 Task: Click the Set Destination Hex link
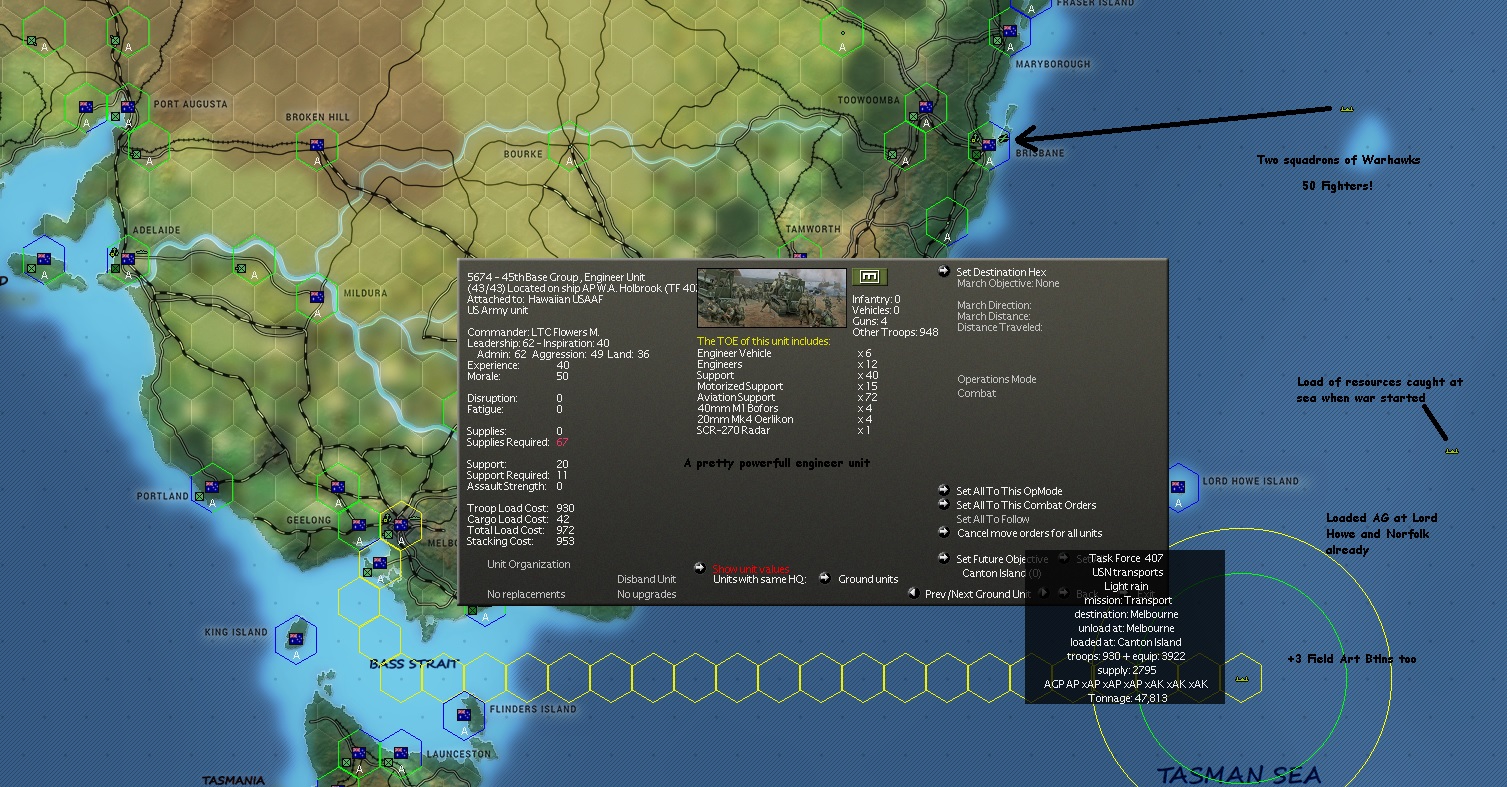click(x=1001, y=272)
